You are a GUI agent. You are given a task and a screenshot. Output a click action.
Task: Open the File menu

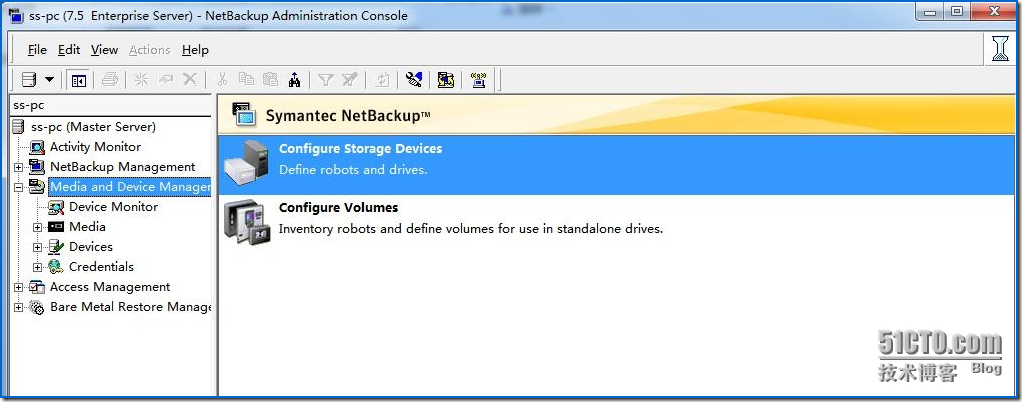37,50
